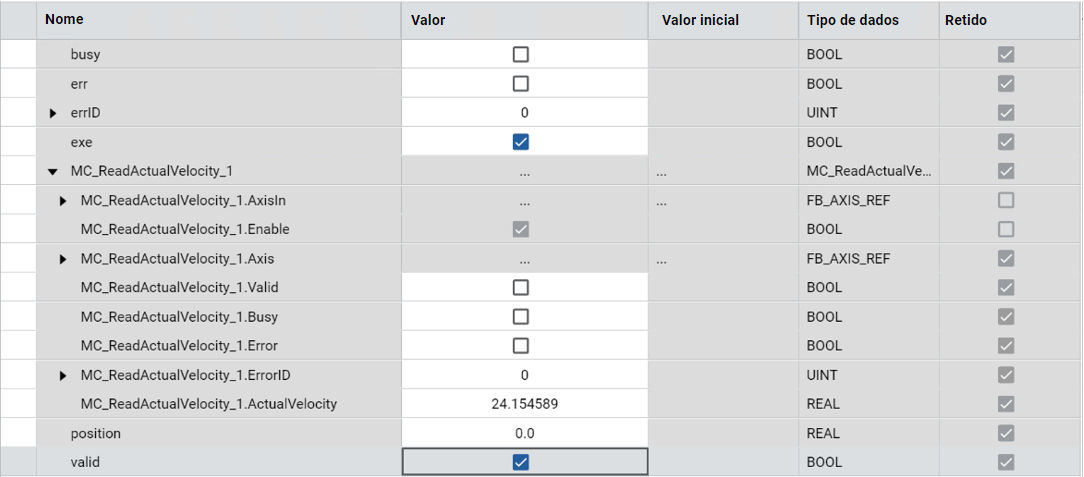Expand MC_ReadActualVelocity_1.ErrorID node

pyautogui.click(x=63, y=375)
